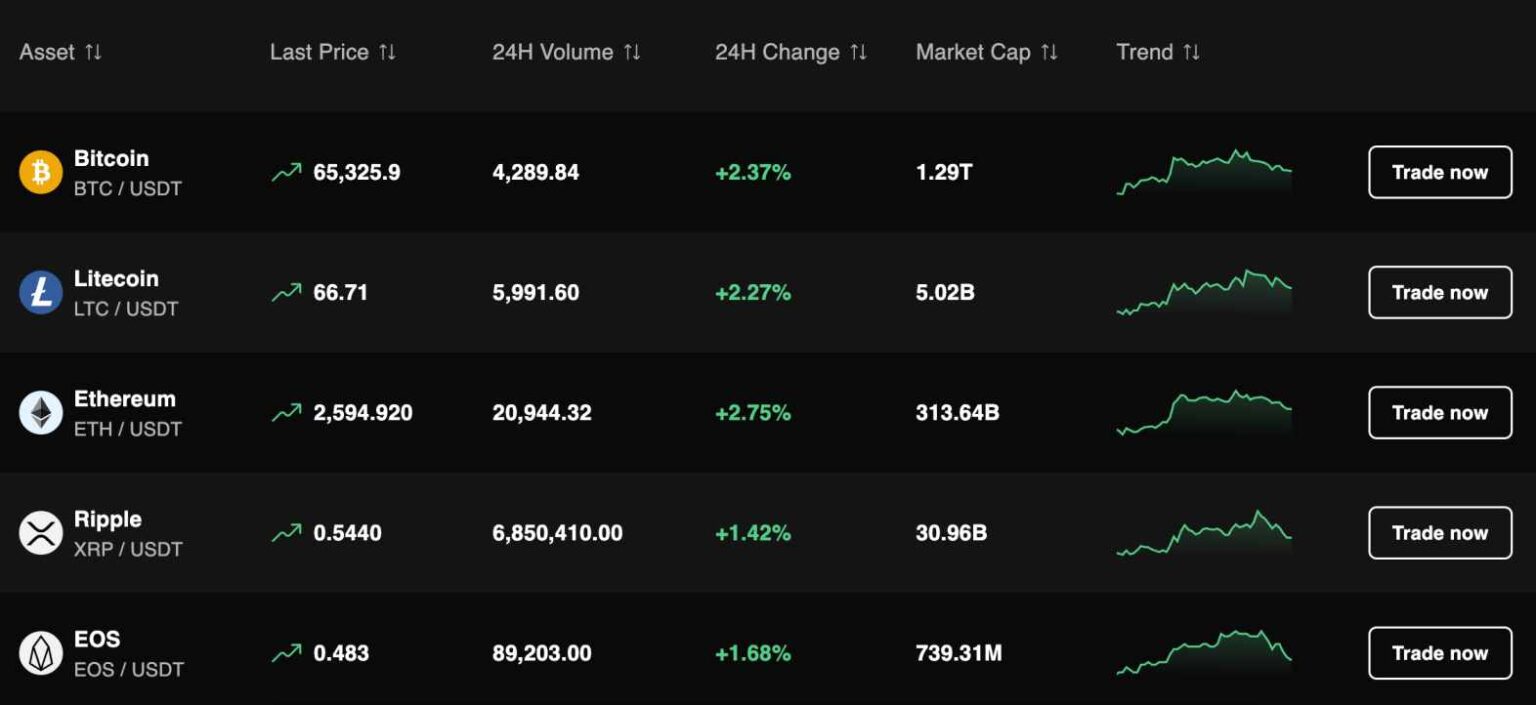This screenshot has height=705, width=1536.
Task: Click the green price arrow beside Bitcoin's price
Action: click(286, 171)
